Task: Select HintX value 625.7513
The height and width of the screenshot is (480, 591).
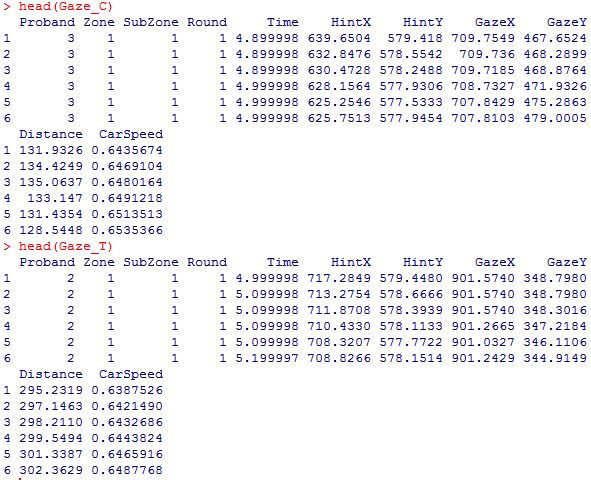Action: (339, 118)
